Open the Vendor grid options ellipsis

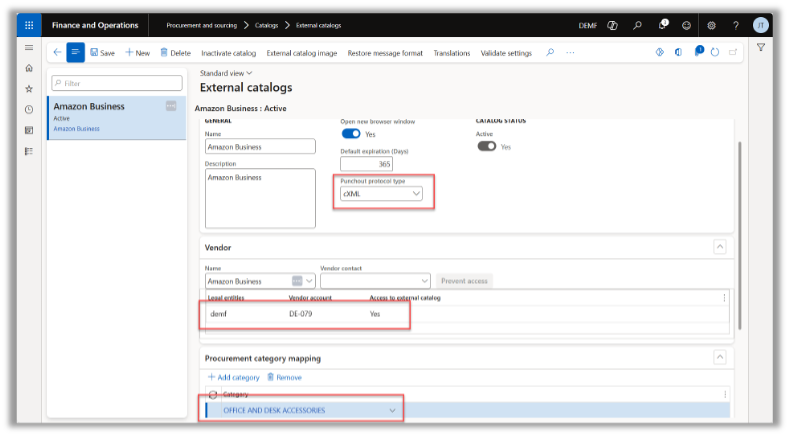click(x=725, y=298)
